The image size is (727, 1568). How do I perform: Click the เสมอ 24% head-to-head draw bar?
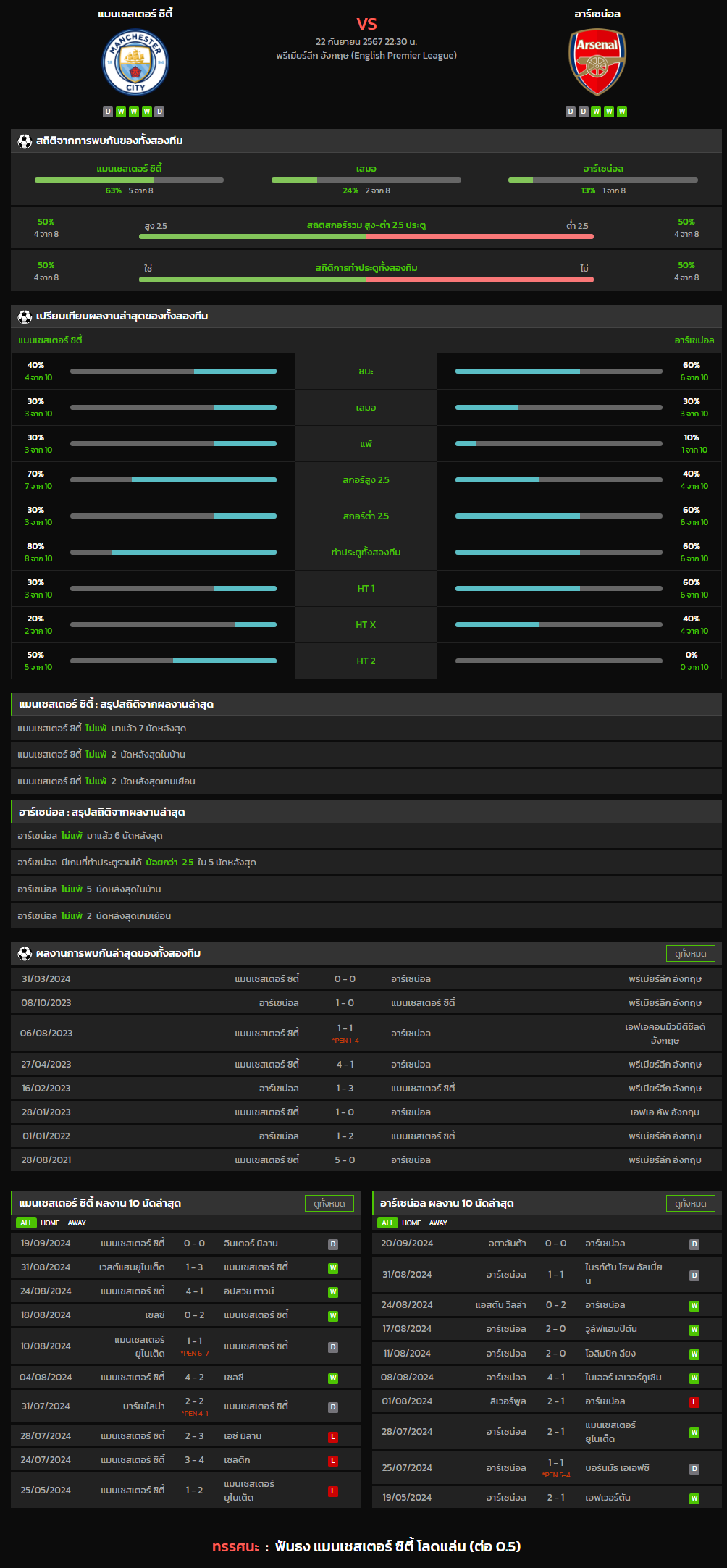366,180
